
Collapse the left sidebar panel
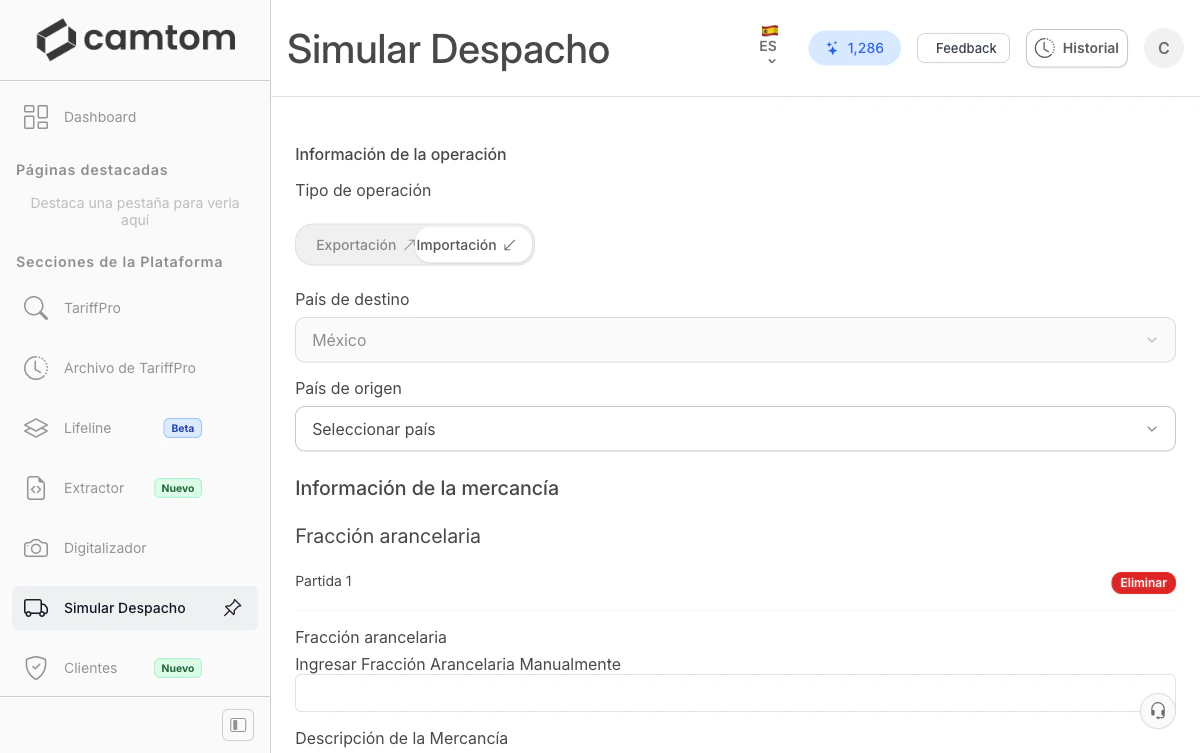[x=237, y=724]
